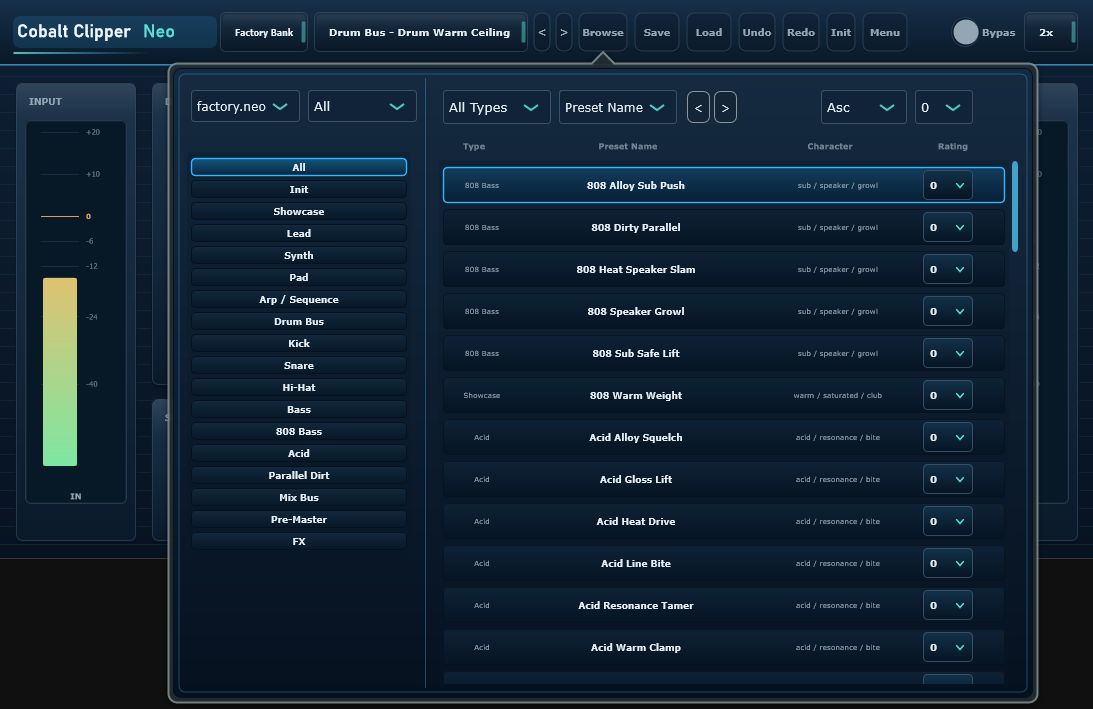1093x709 pixels.
Task: Set rating for 808 Heat Speaker Slam
Action: point(947,269)
